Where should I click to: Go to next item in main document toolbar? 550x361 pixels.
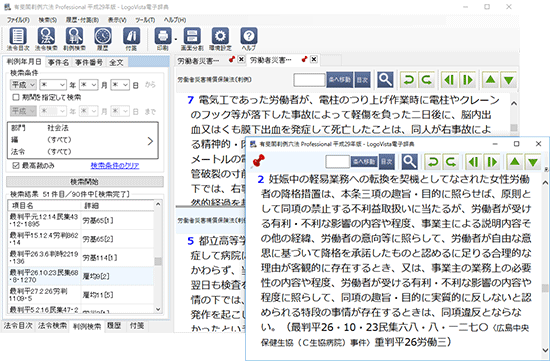click(468, 80)
